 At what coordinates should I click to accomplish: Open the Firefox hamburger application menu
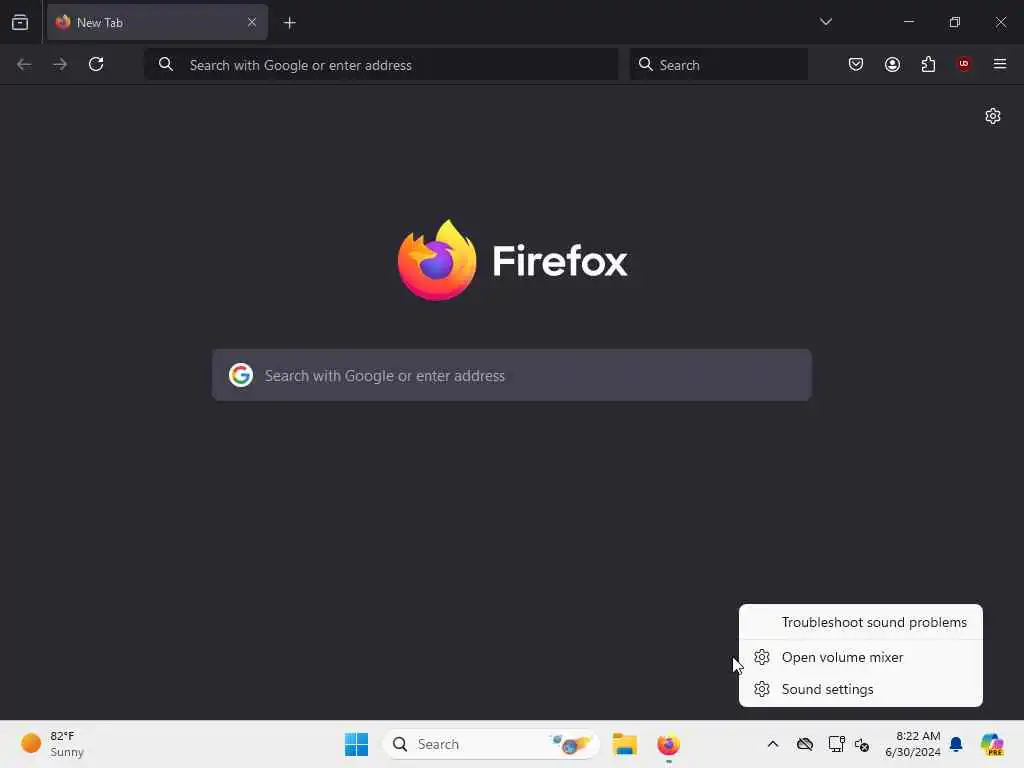(1000, 64)
